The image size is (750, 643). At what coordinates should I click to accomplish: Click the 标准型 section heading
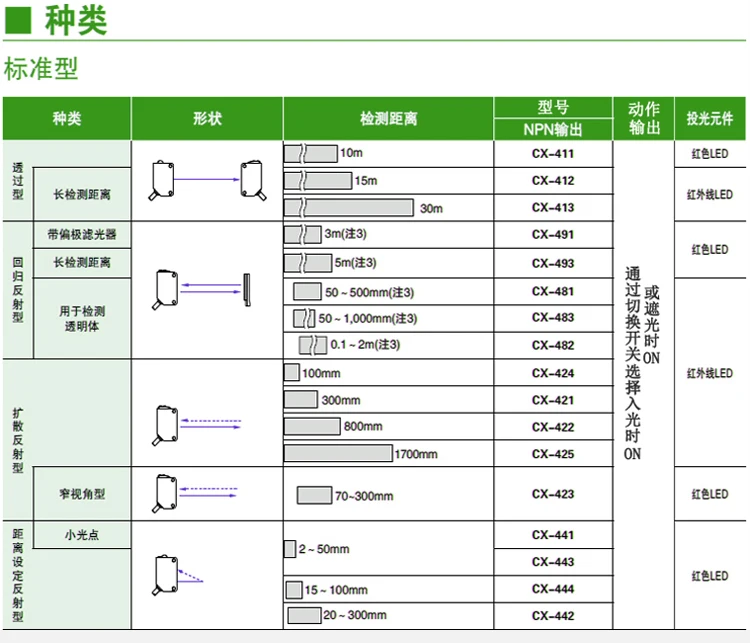point(41,68)
